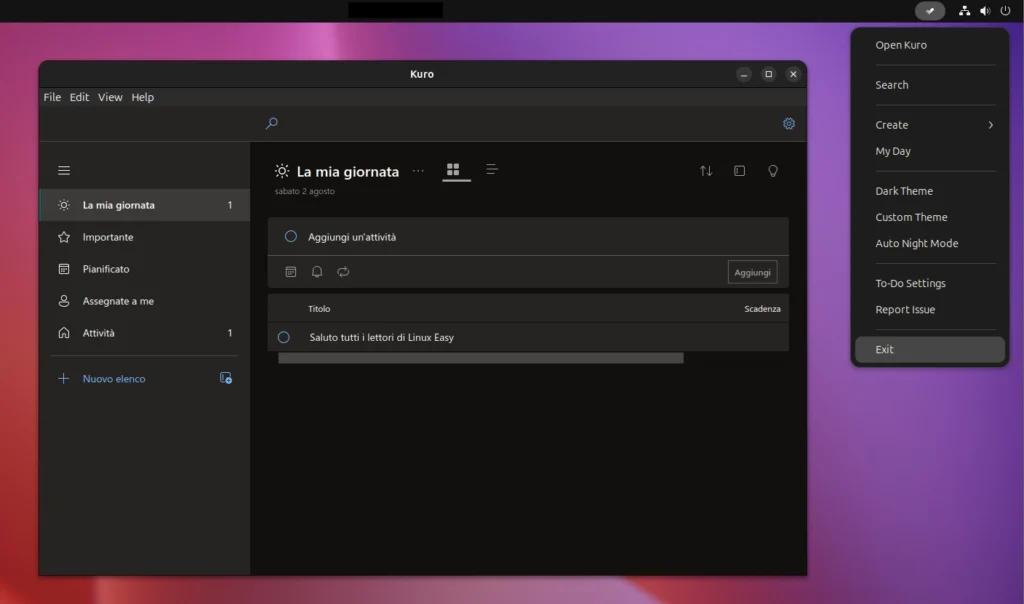Enable Dark Theme in tray menu

click(x=904, y=191)
